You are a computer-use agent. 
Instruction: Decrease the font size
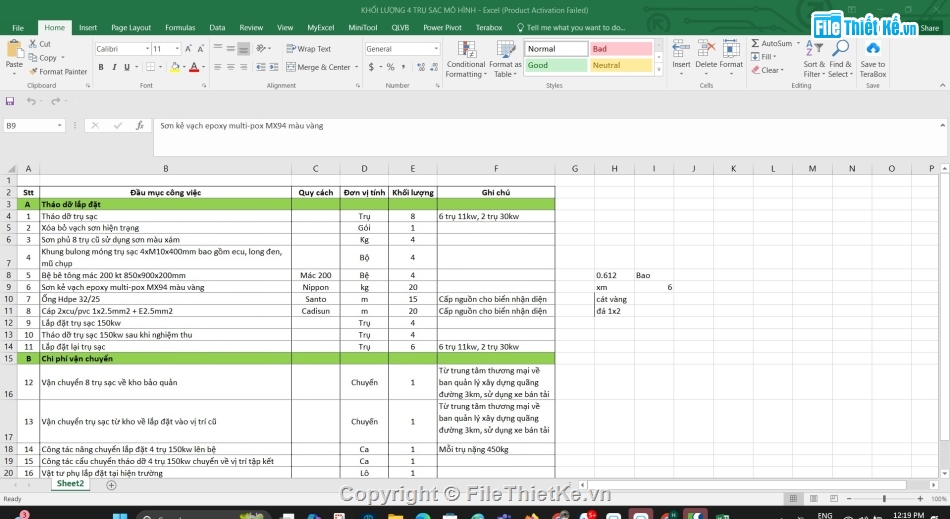201,48
